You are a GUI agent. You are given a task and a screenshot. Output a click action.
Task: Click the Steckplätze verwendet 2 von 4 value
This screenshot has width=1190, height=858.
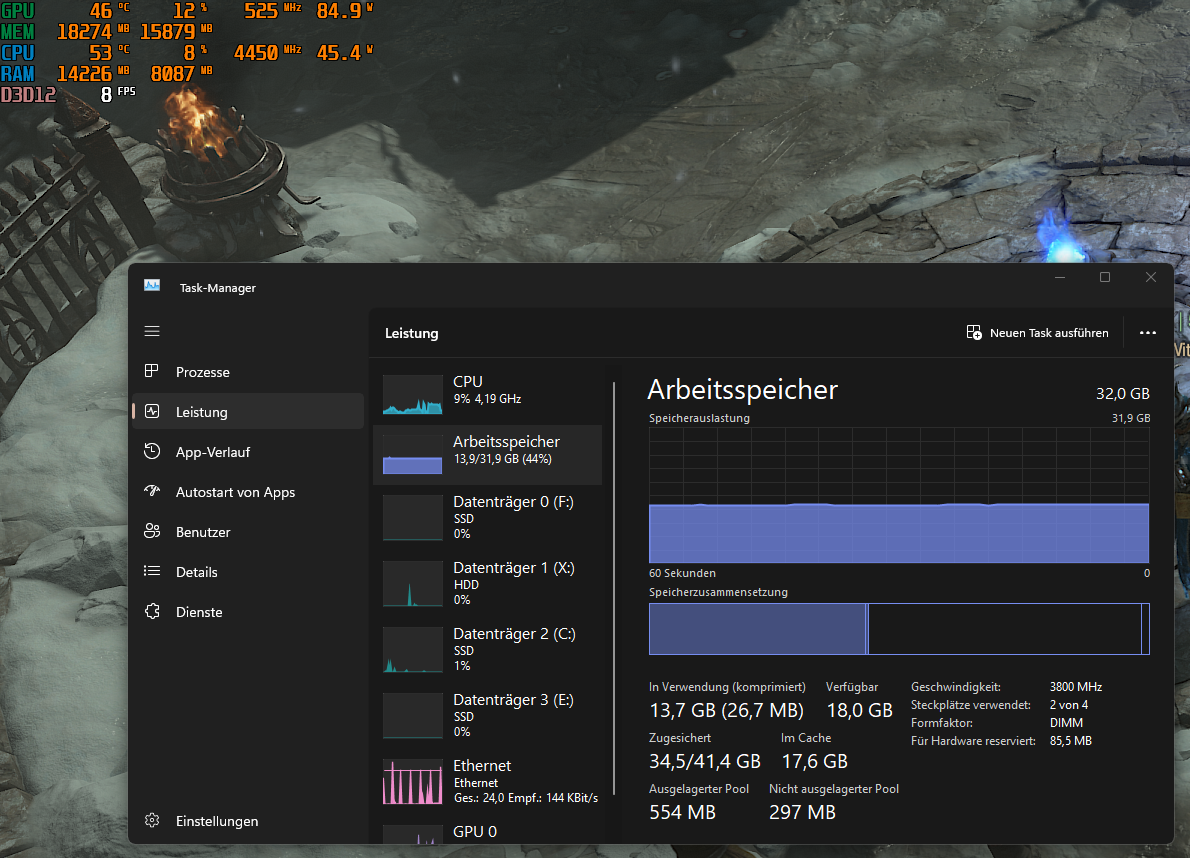[x=1069, y=705]
